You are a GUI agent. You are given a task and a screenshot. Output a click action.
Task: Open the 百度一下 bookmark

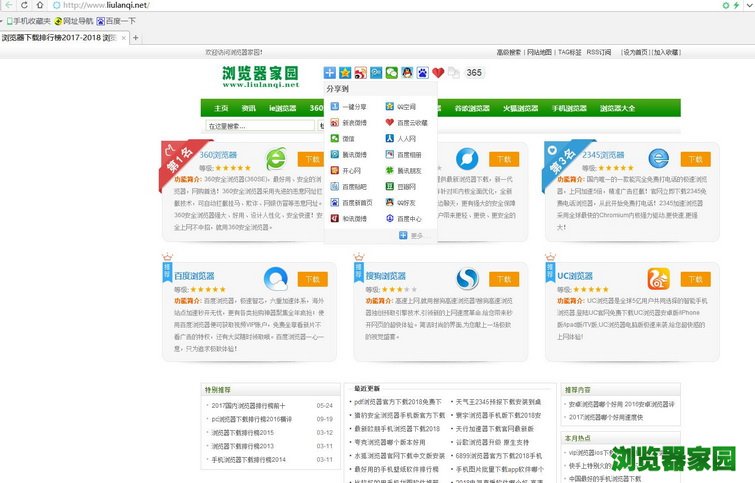pos(116,21)
